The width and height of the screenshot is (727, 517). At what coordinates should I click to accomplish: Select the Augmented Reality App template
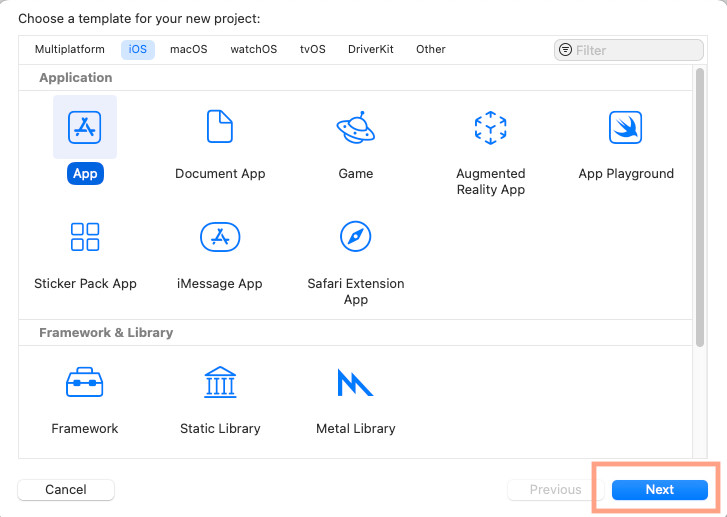click(490, 128)
